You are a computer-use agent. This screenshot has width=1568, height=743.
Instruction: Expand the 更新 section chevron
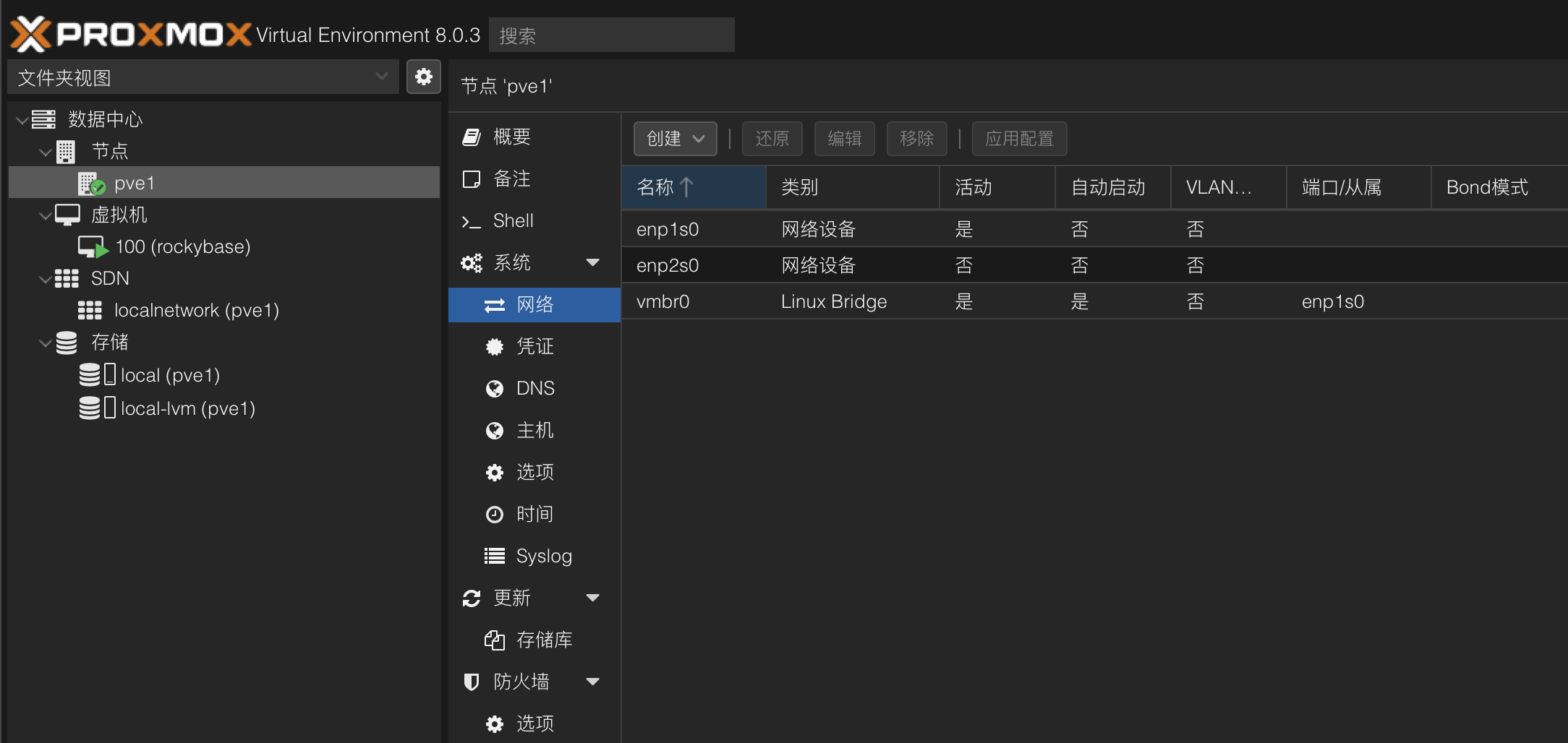click(x=593, y=598)
